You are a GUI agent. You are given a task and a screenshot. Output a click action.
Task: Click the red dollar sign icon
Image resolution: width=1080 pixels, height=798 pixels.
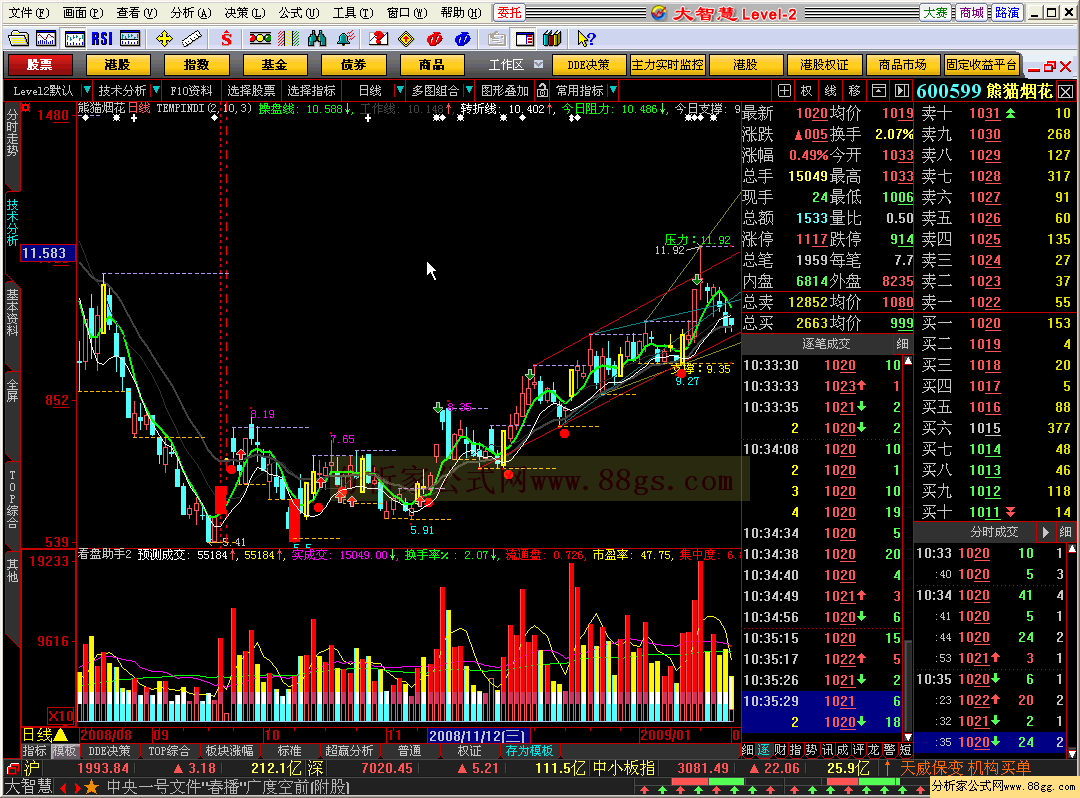(226, 39)
